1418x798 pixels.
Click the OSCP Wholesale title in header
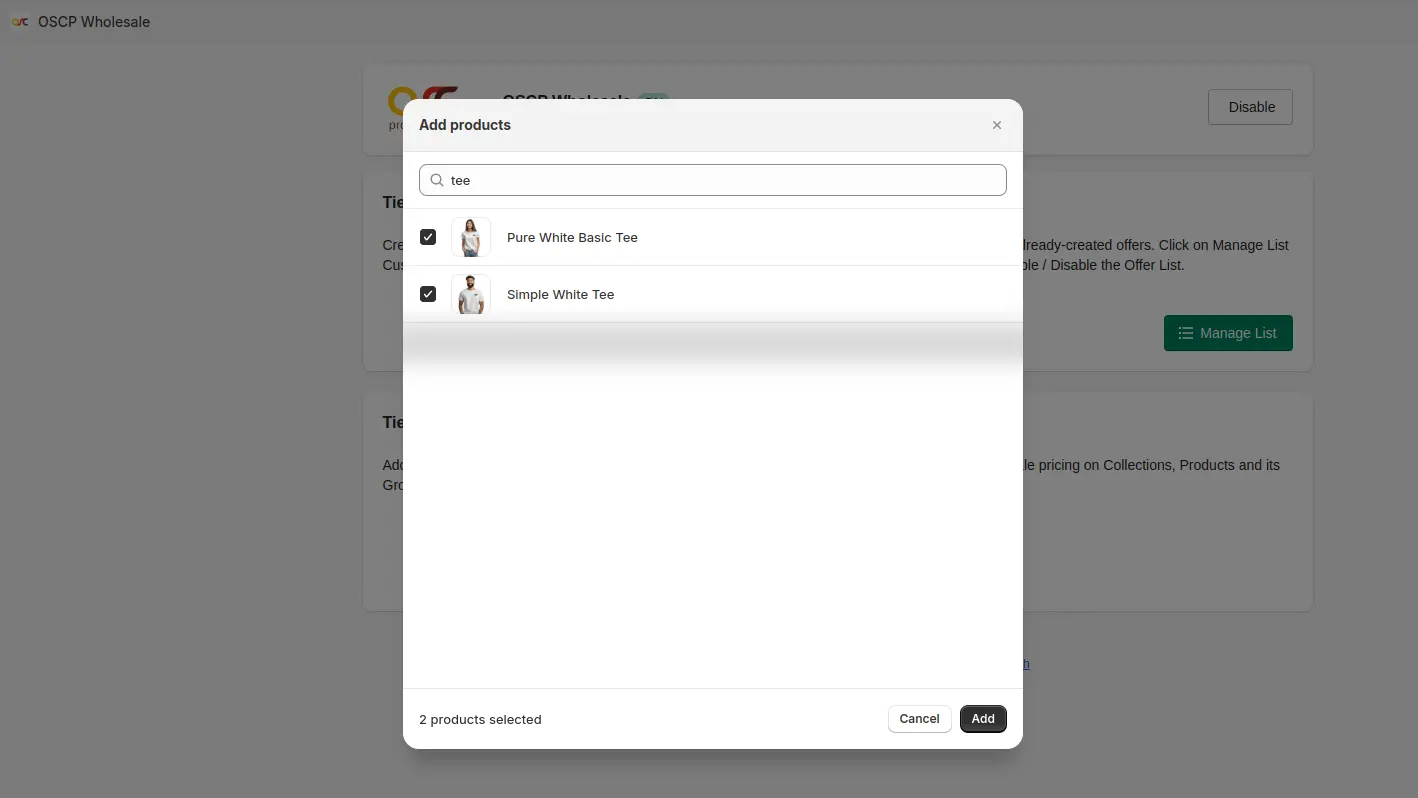point(94,22)
